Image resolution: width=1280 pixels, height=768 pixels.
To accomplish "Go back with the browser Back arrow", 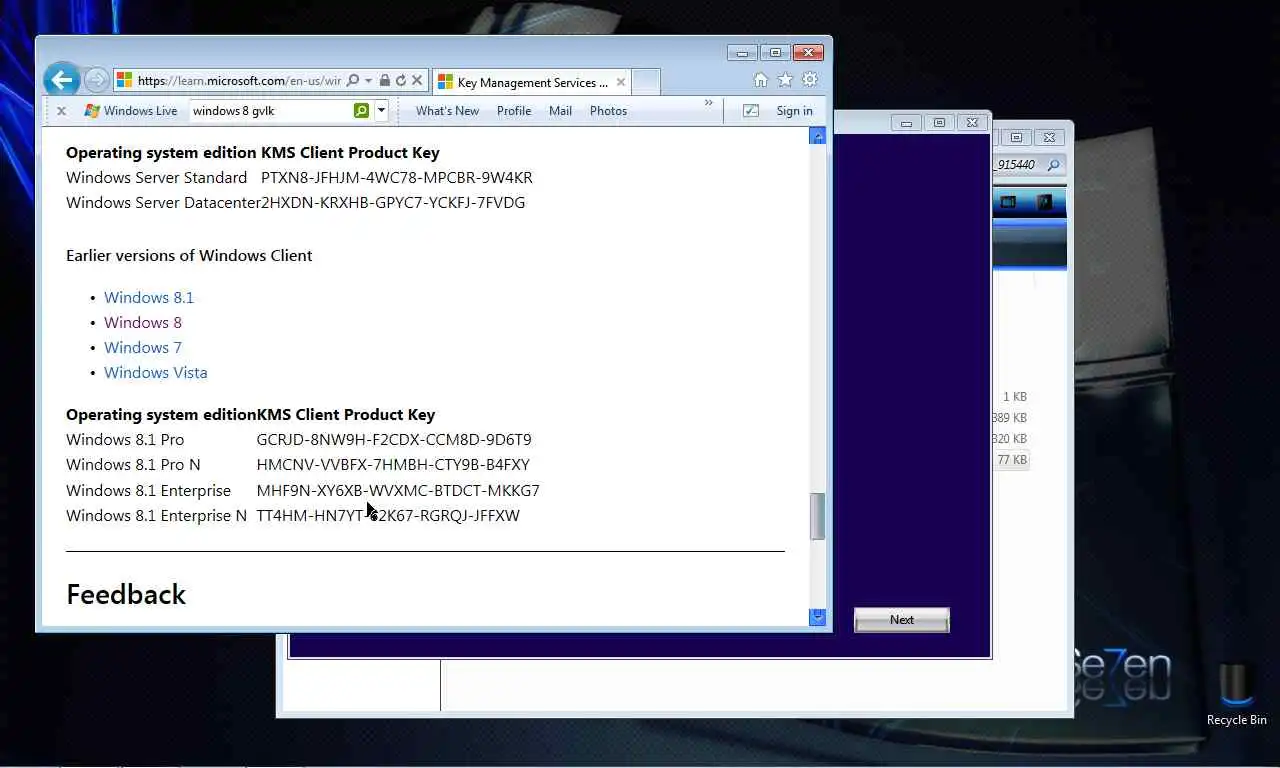I will click(62, 80).
